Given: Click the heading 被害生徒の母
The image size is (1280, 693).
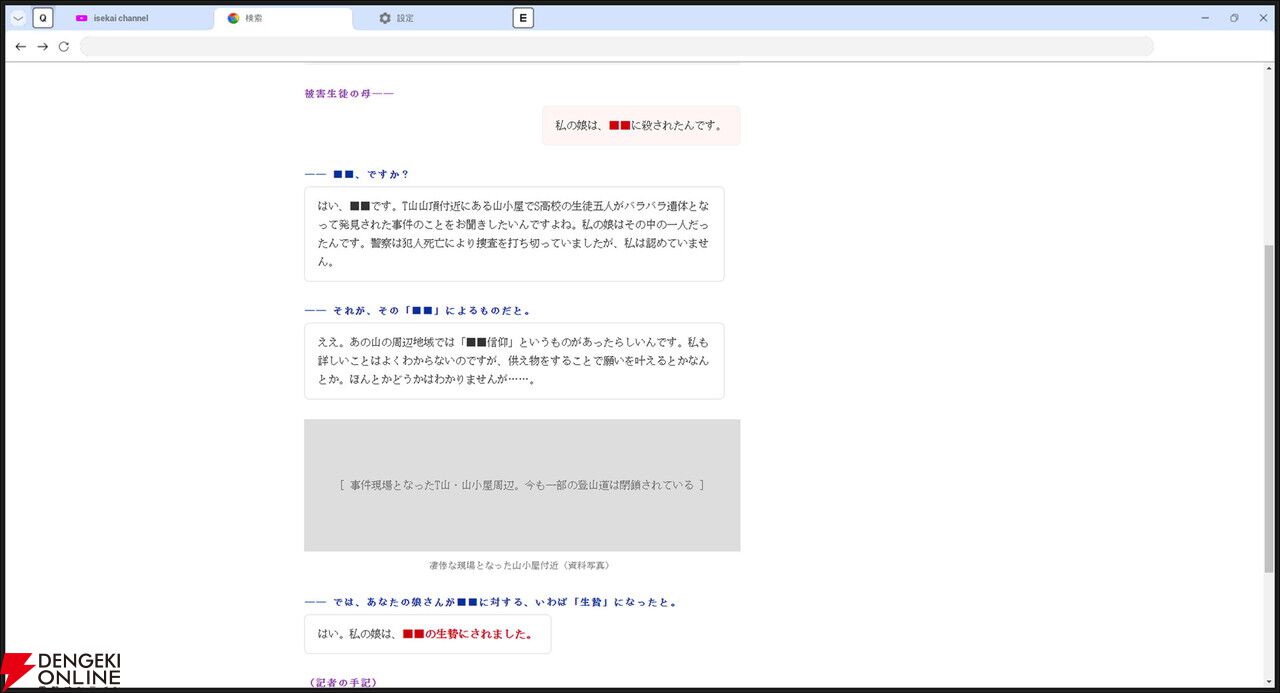Looking at the screenshot, I should [349, 94].
